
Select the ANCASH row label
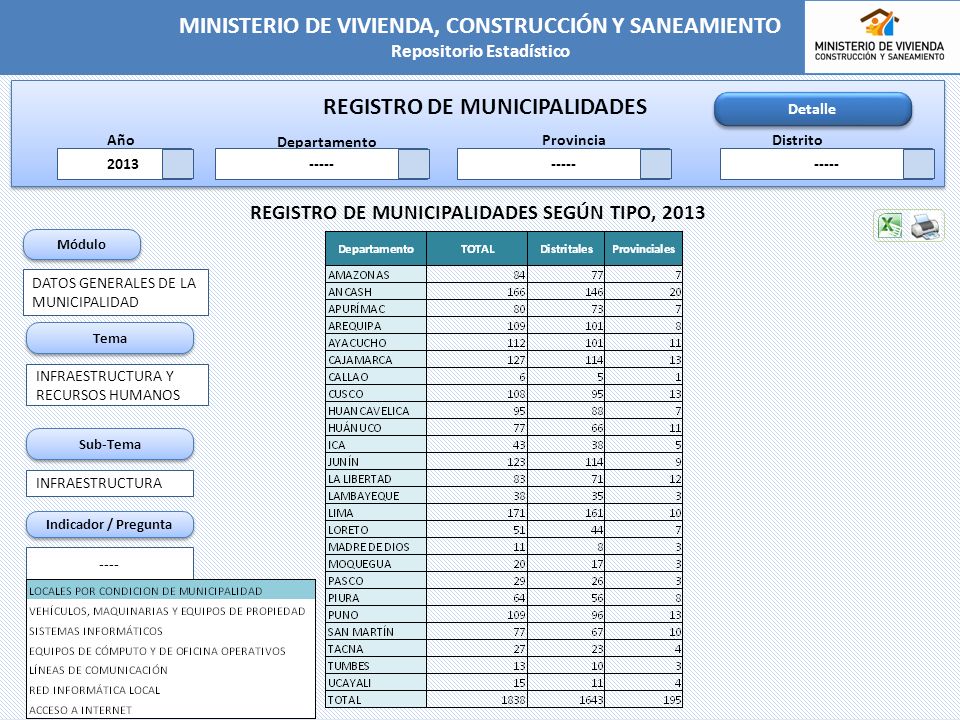350,292
